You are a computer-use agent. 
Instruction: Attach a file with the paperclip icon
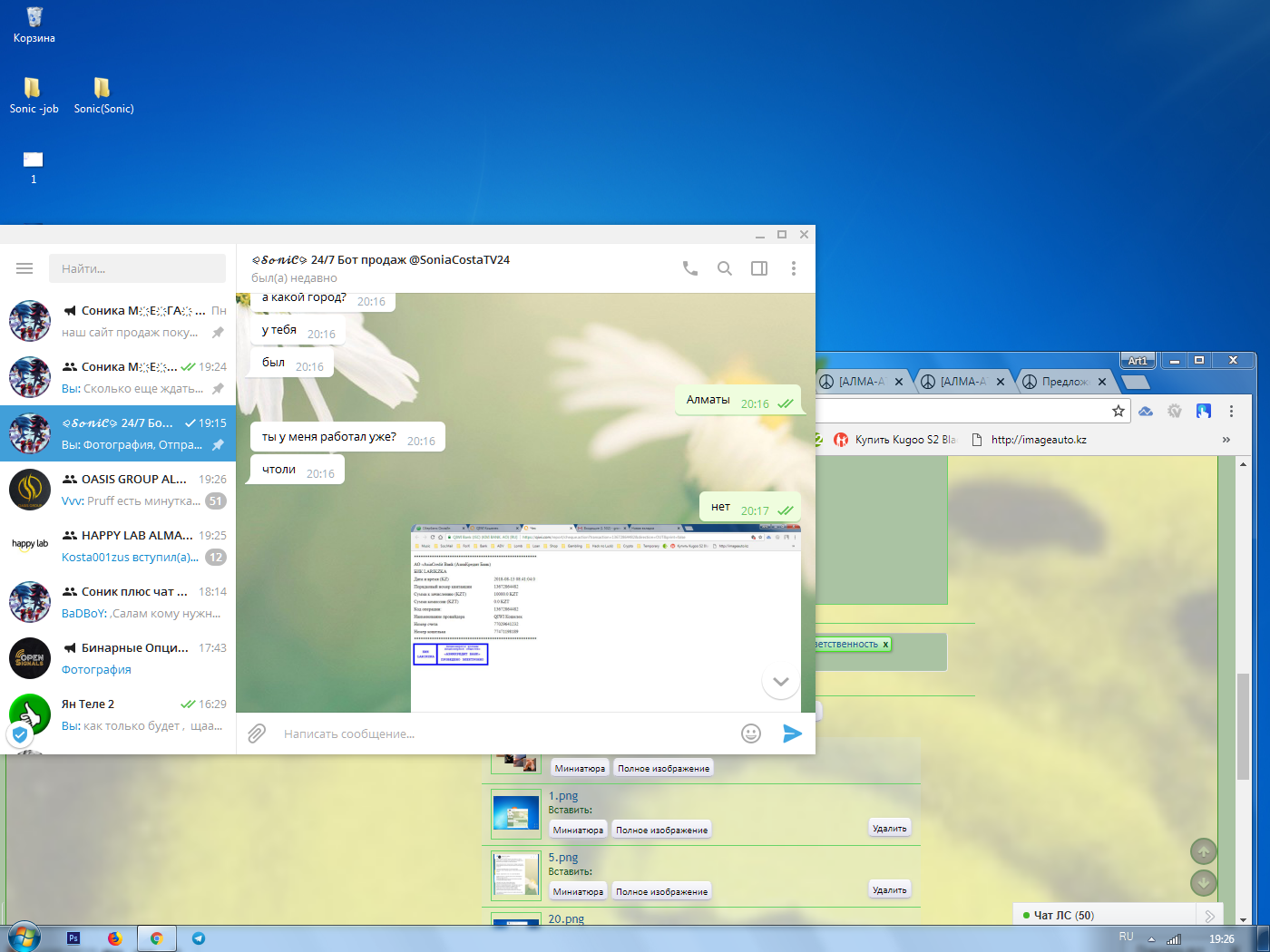[x=257, y=733]
